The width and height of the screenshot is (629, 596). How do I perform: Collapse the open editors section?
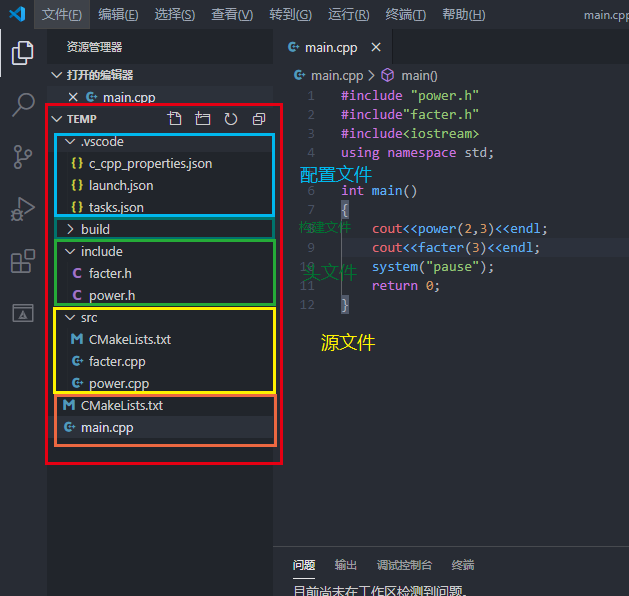pos(57,75)
